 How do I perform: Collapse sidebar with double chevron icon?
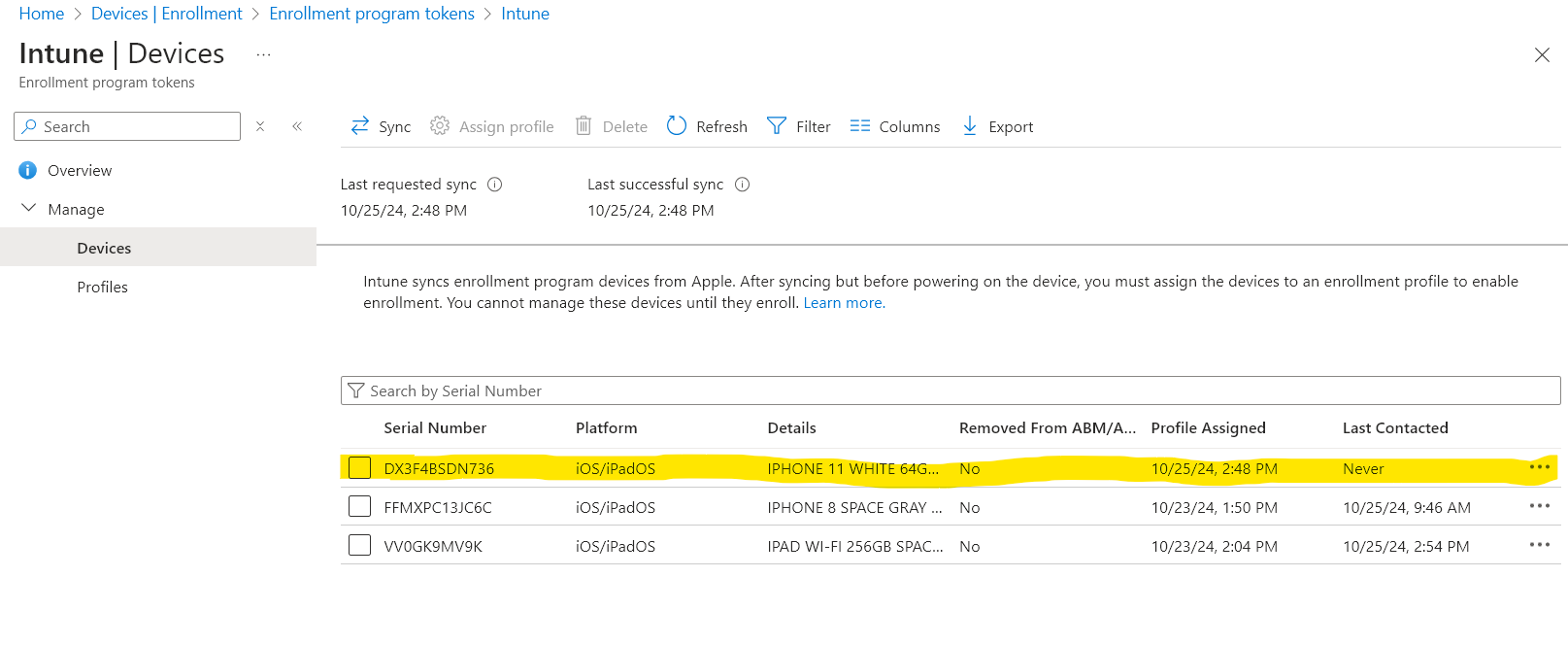tap(297, 126)
